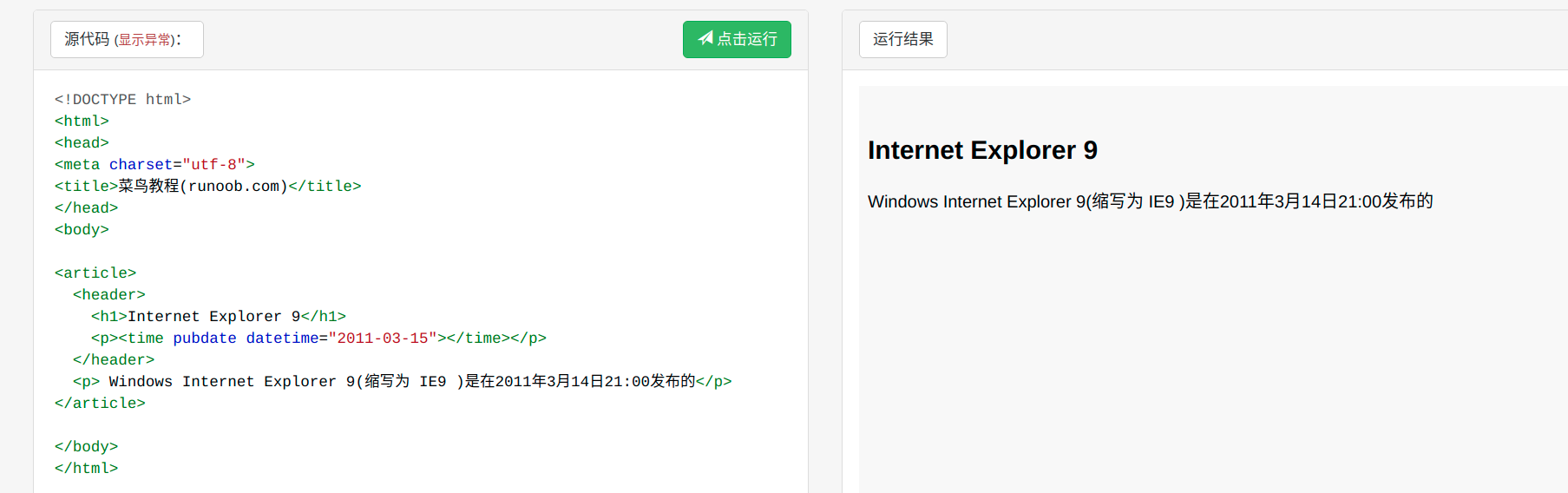The image size is (1568, 493).
Task: Click the result paragraph about IE9 release
Action: 1150,201
